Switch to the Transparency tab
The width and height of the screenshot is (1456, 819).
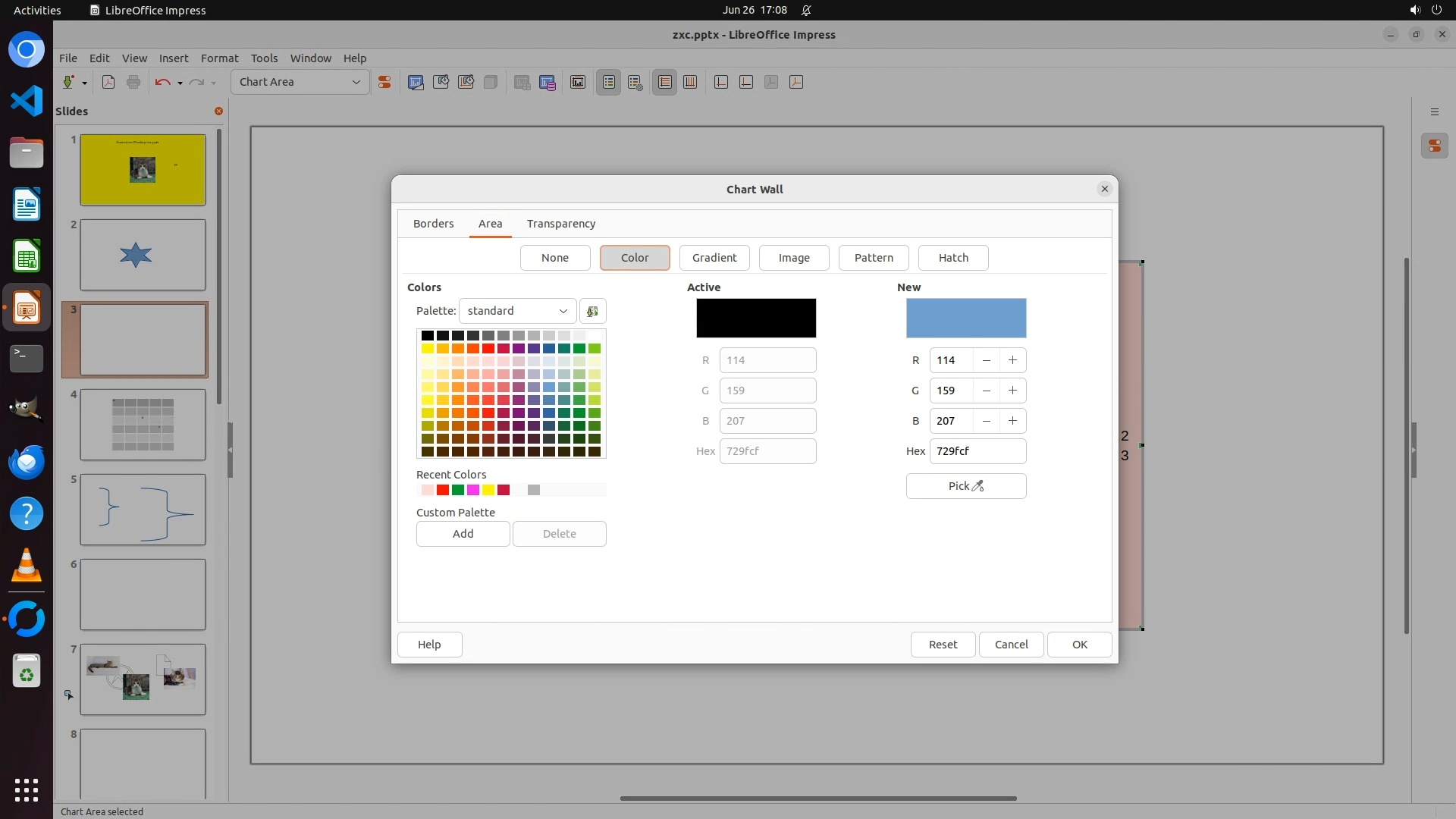pyautogui.click(x=560, y=224)
